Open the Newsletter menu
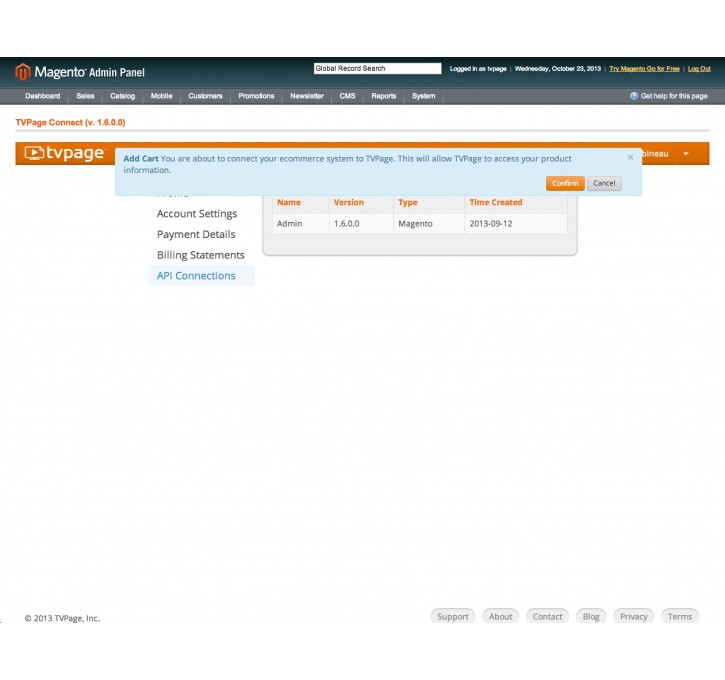This screenshot has height=680, width=725. [x=307, y=96]
